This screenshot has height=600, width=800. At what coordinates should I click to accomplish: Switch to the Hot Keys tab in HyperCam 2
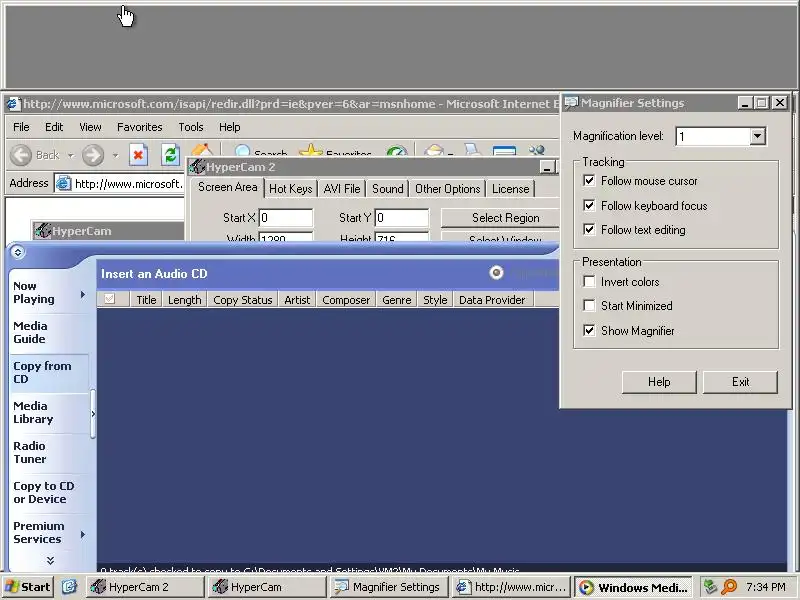click(x=290, y=189)
